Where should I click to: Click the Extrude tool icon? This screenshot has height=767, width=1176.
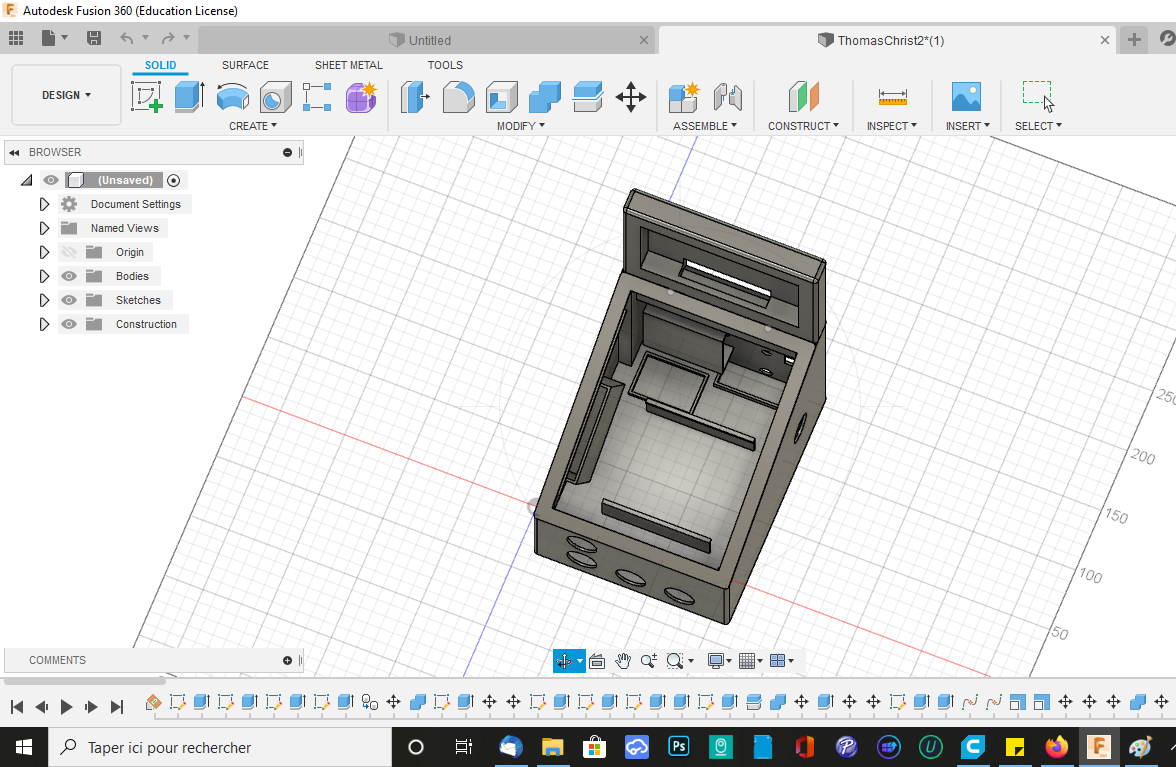(189, 97)
